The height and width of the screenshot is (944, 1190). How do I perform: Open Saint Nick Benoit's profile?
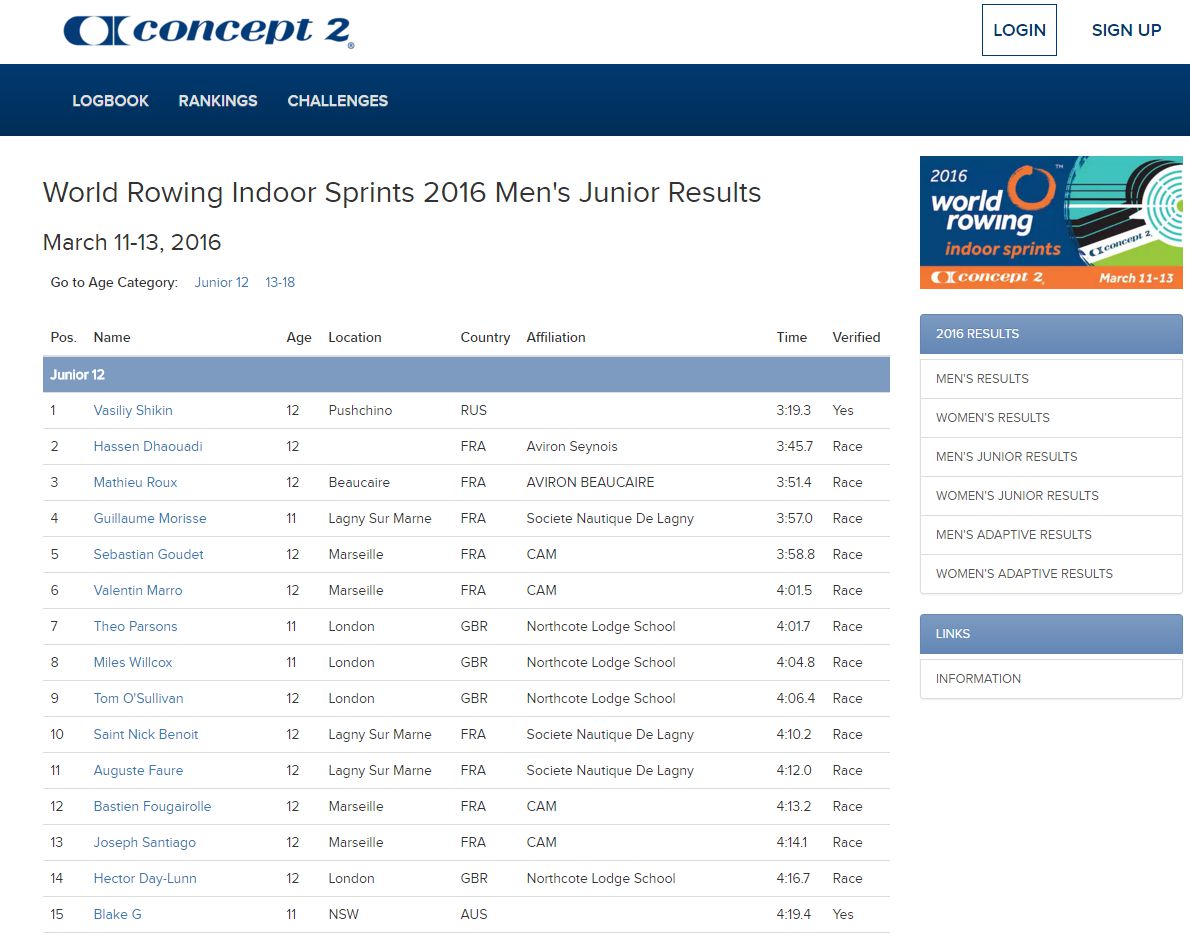click(x=146, y=735)
